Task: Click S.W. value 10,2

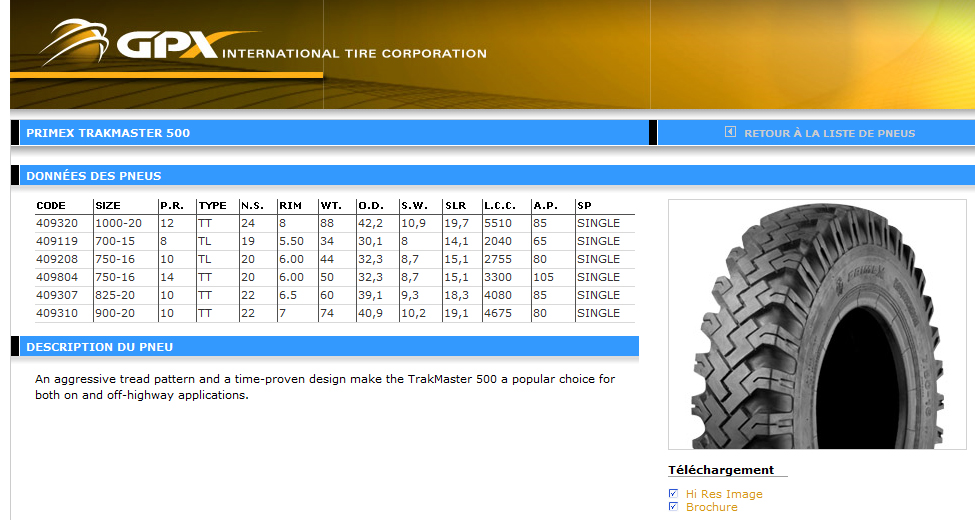Action: coord(414,313)
